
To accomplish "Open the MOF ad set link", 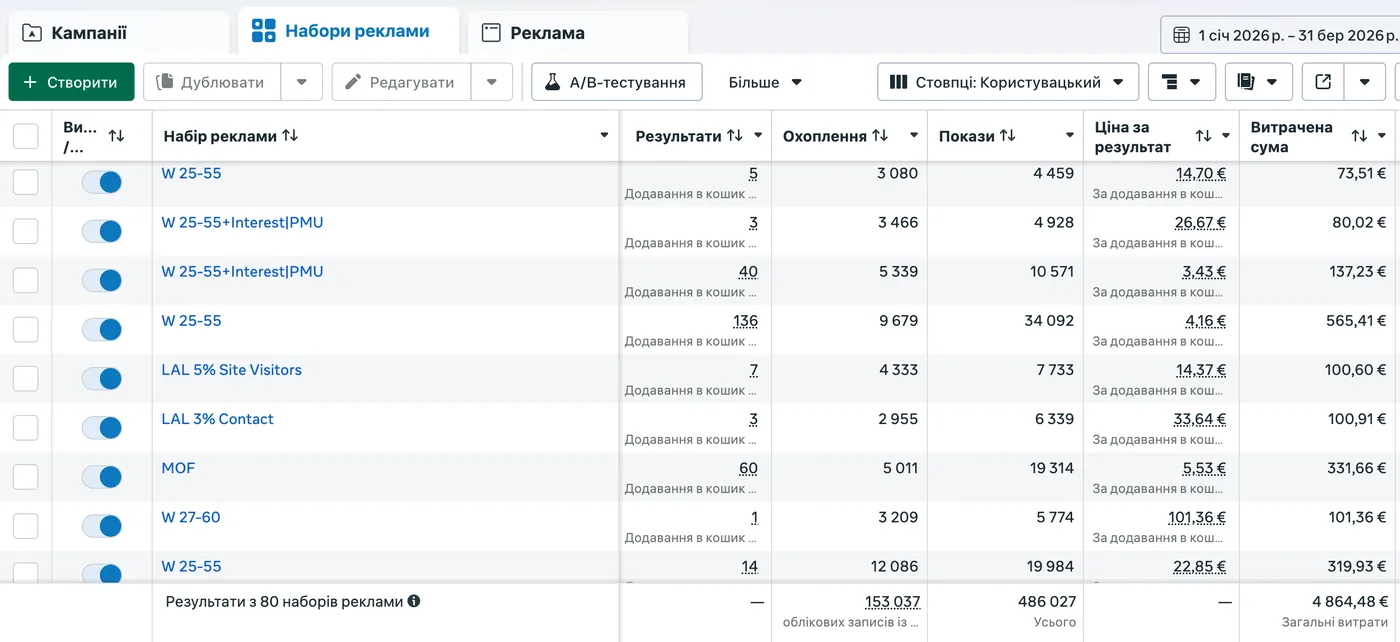I will [178, 468].
